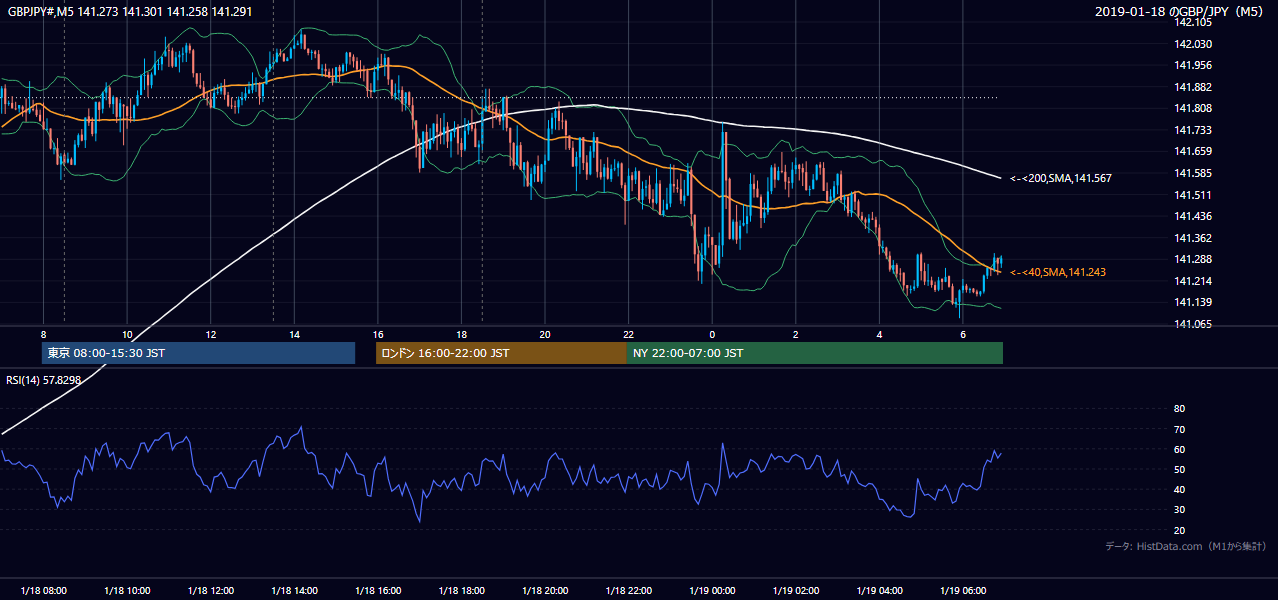
Task: Open the HistData.com data source credit
Action: [x=1185, y=546]
